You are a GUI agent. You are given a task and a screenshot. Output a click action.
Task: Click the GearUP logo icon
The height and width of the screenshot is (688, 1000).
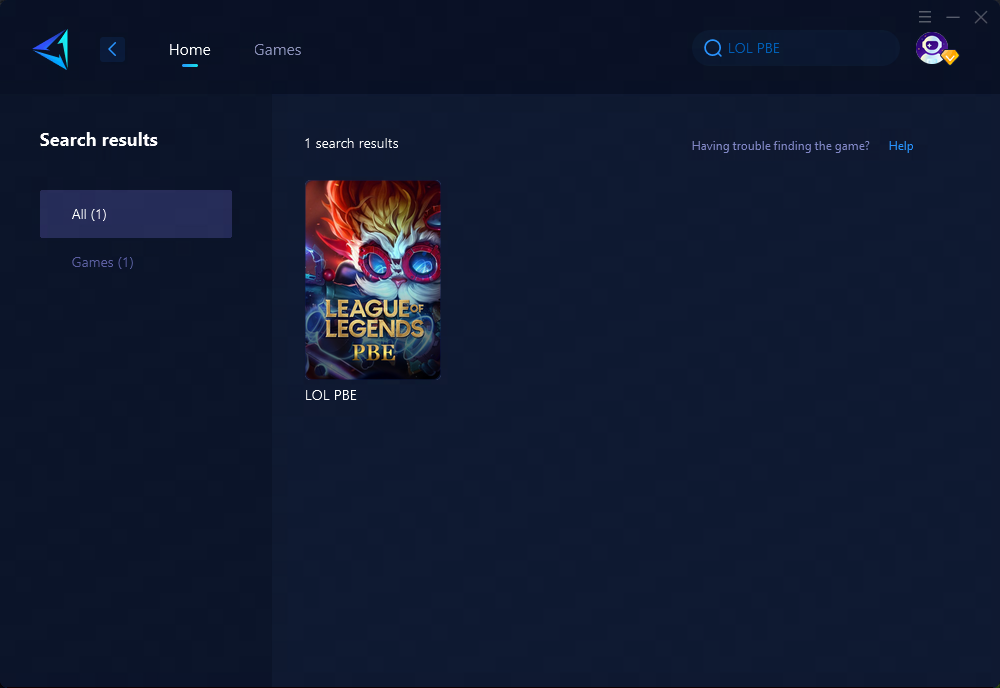[50, 49]
